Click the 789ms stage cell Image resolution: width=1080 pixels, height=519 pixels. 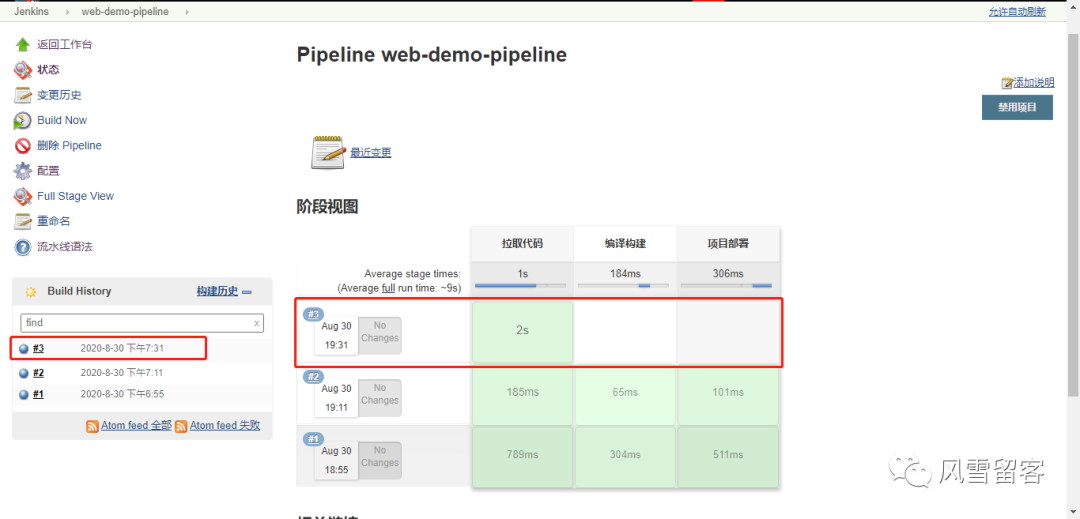(x=522, y=455)
